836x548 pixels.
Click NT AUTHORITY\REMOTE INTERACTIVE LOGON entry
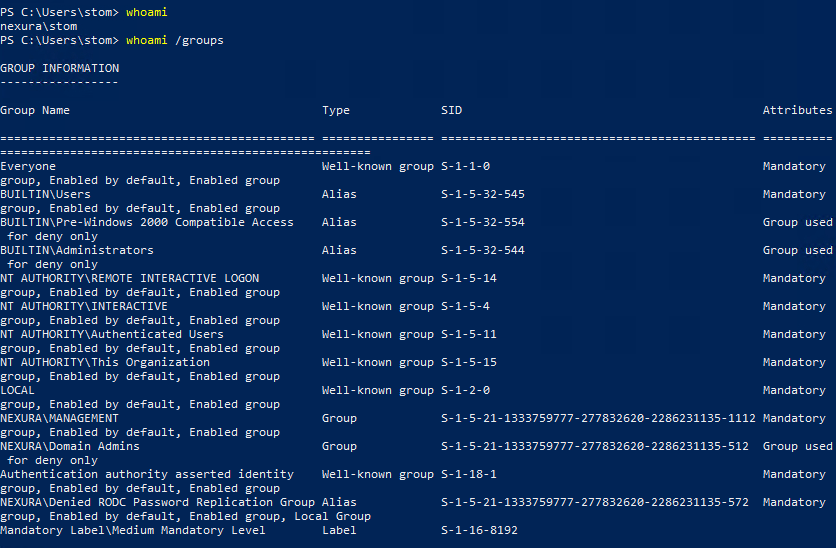[x=129, y=278]
